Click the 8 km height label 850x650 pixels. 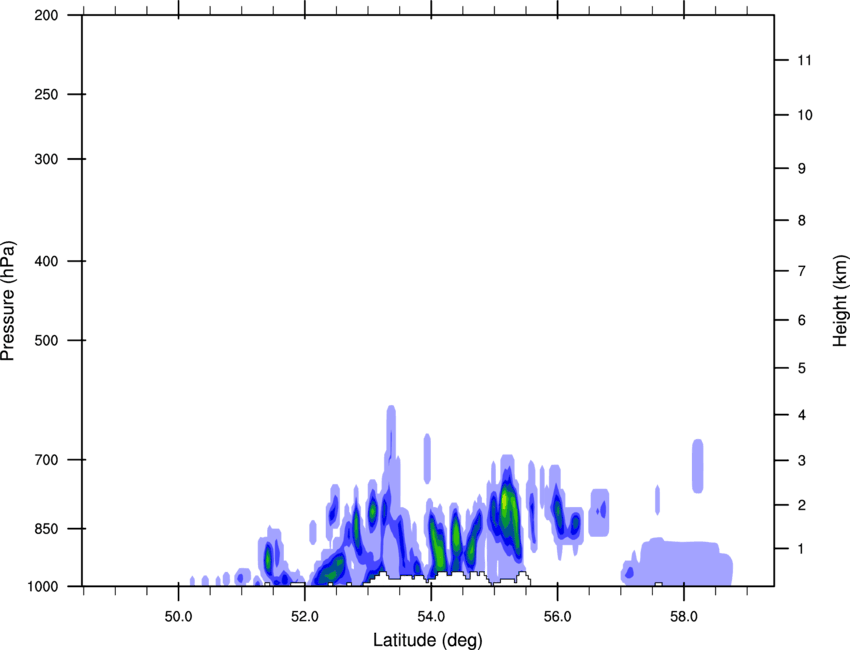(802, 220)
